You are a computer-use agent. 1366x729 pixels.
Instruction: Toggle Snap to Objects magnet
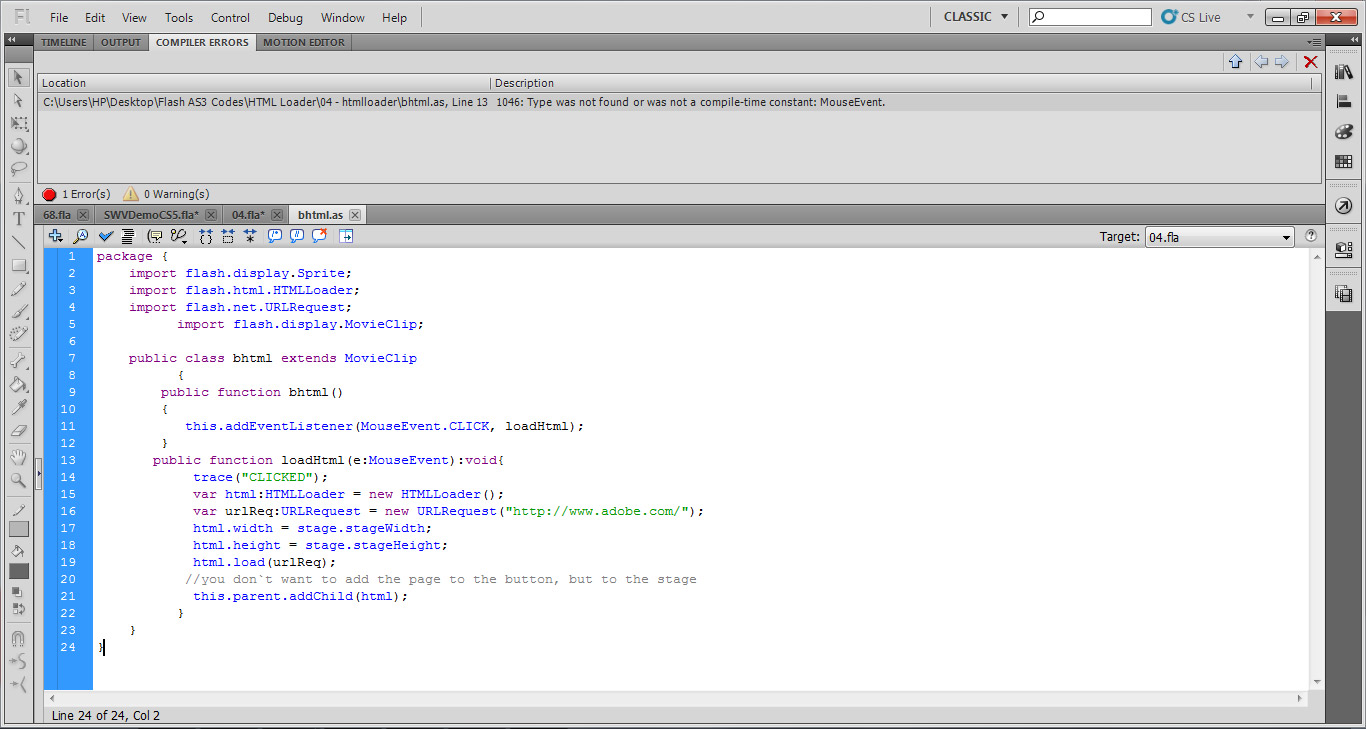pyautogui.click(x=19, y=639)
